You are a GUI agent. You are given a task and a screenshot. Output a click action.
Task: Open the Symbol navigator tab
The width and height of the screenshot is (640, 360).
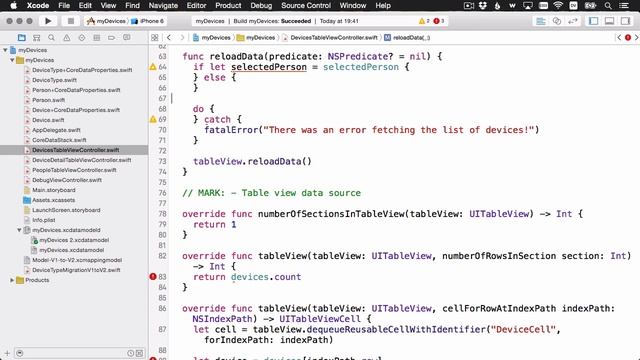coord(36,38)
